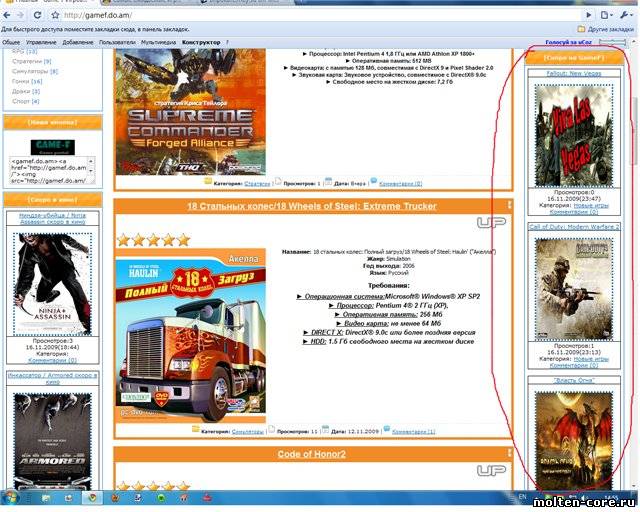The width and height of the screenshot is (640, 512).
Task: Click comments bubble icon under Supreme Commander
Action: [373, 180]
